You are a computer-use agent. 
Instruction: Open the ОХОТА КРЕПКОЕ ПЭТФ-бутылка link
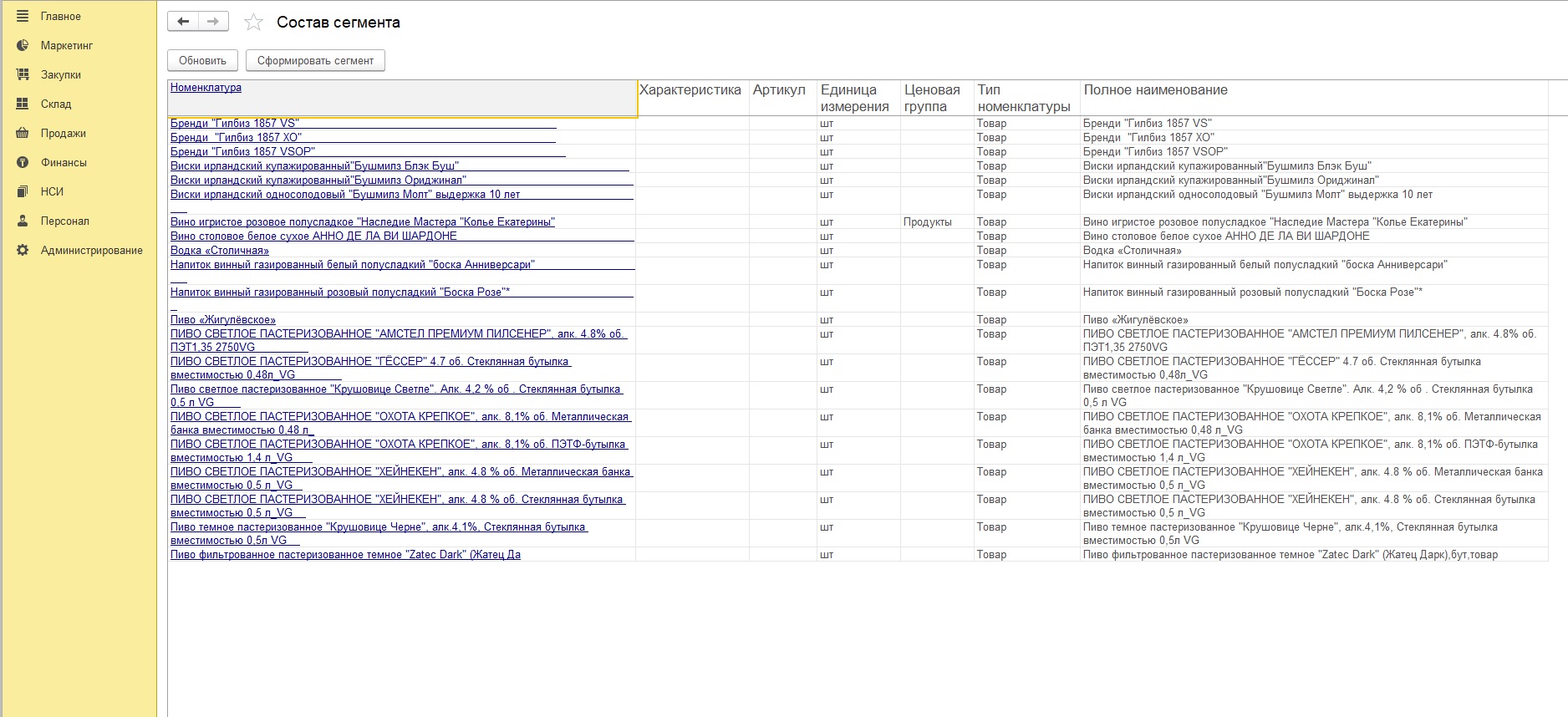pyautogui.click(x=399, y=450)
